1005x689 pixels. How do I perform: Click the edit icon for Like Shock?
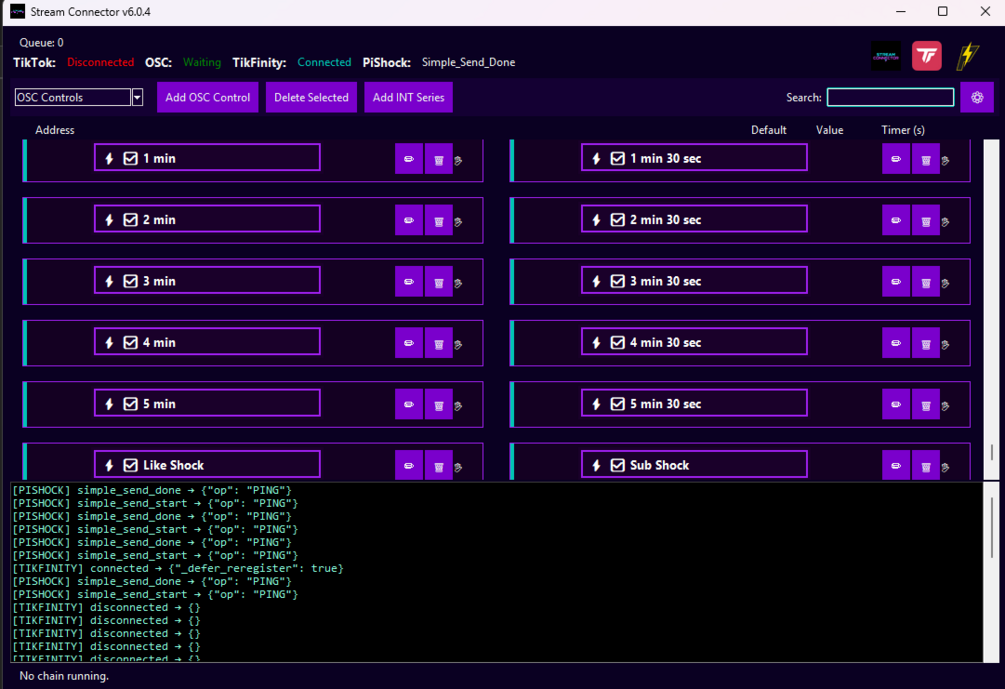[409, 465]
